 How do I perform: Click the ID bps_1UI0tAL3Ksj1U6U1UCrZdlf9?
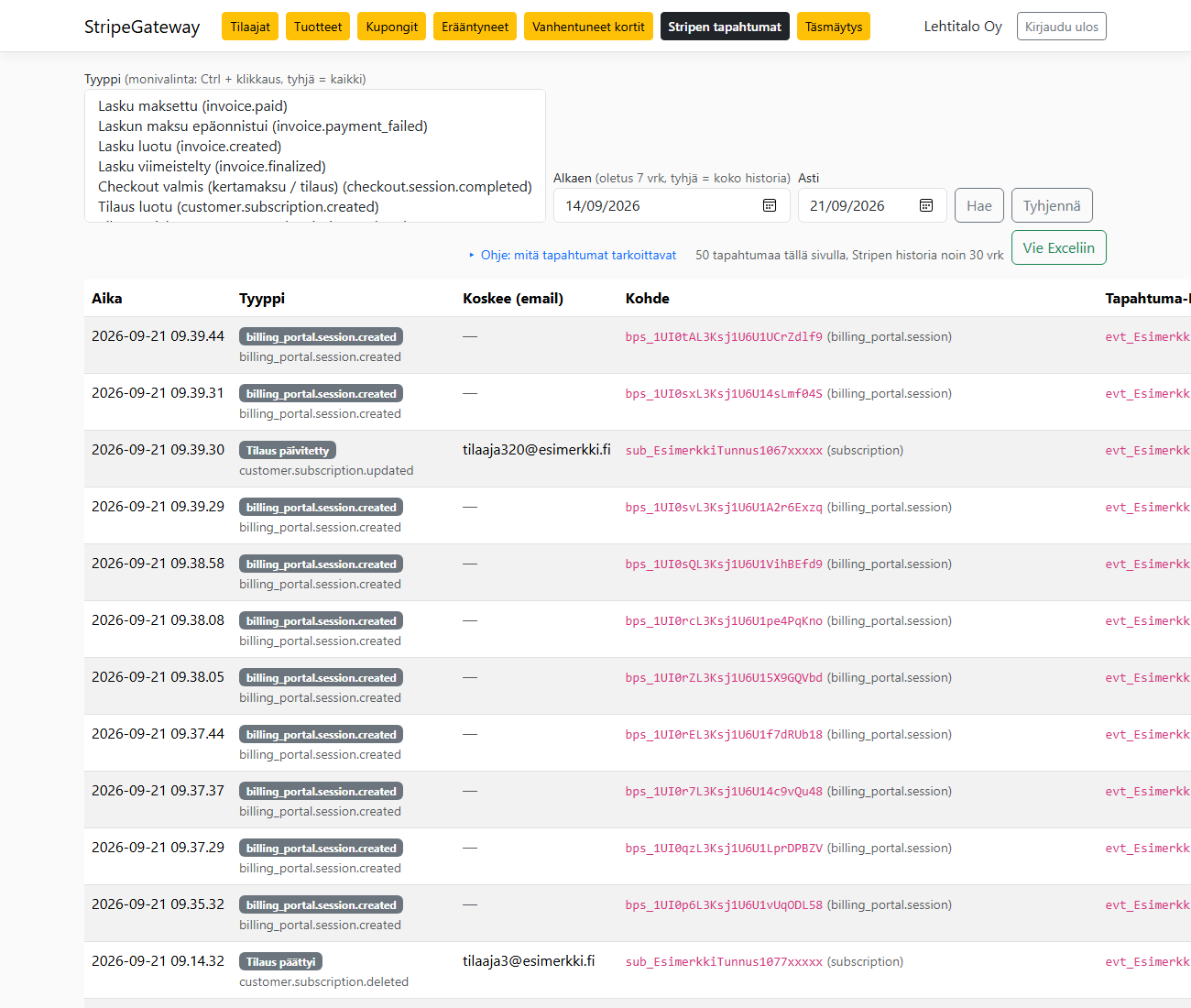pos(724,336)
